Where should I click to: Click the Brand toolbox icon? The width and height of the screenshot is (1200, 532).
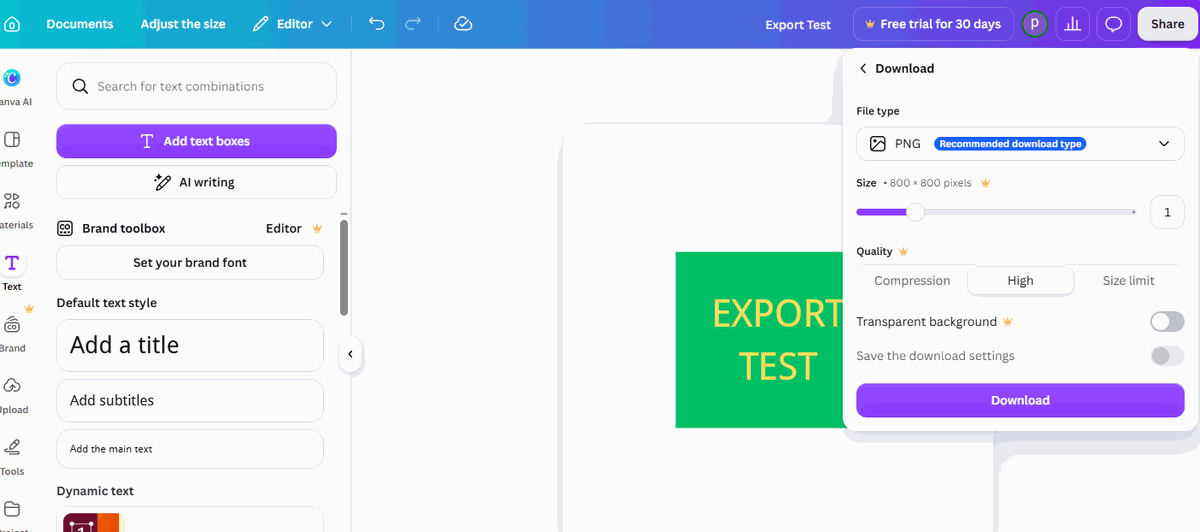[65, 228]
